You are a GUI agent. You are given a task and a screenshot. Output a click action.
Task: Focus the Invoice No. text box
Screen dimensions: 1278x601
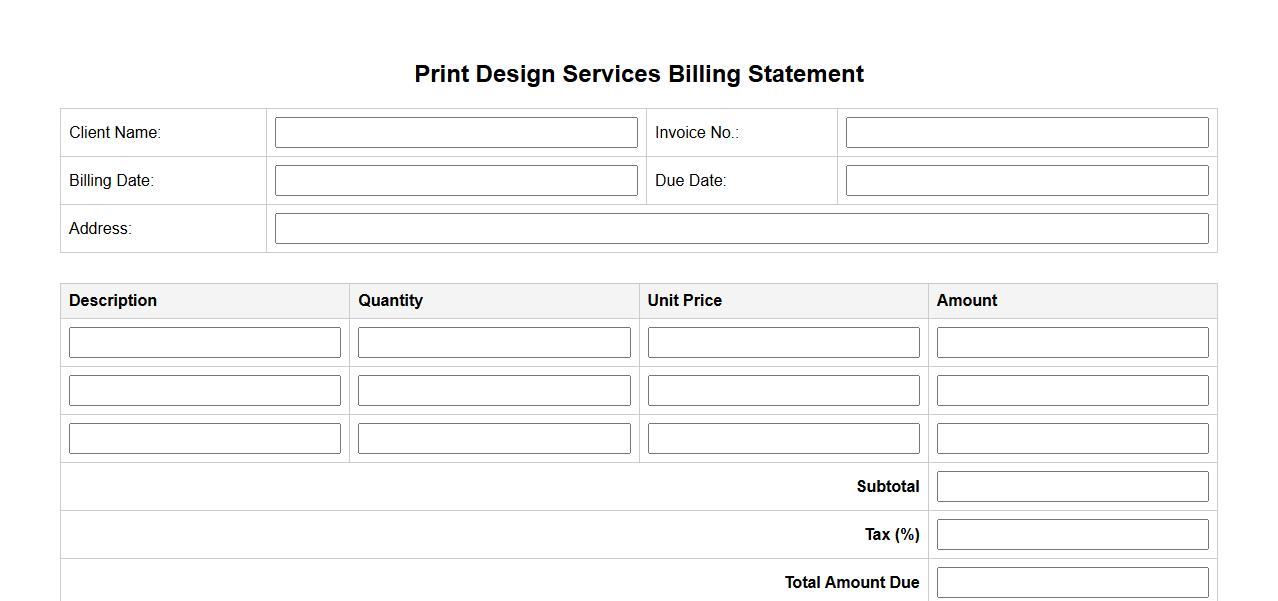pos(1027,133)
